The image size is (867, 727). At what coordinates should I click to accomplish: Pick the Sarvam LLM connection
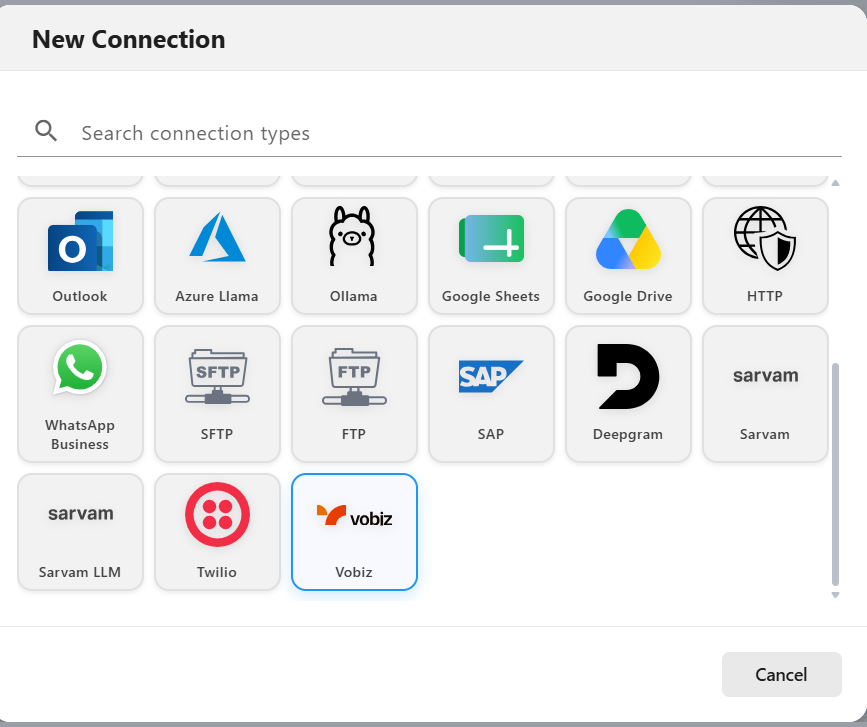pos(80,532)
